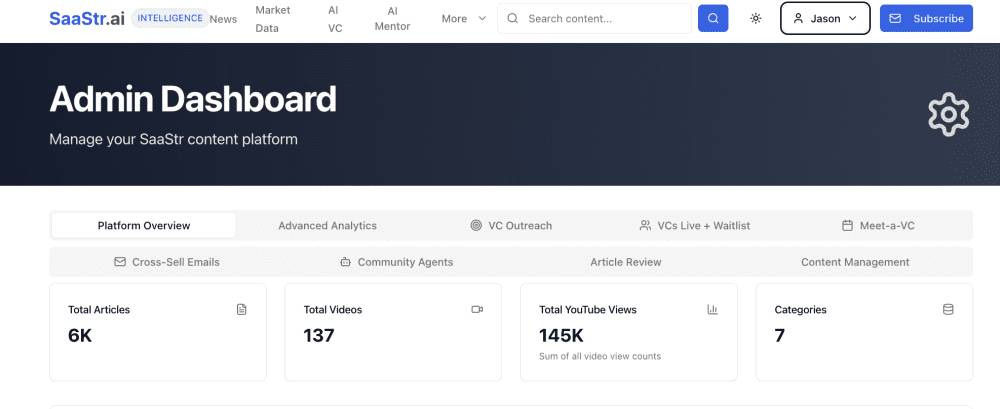
Task: Click the Admin Dashboard heading
Action: [193, 99]
